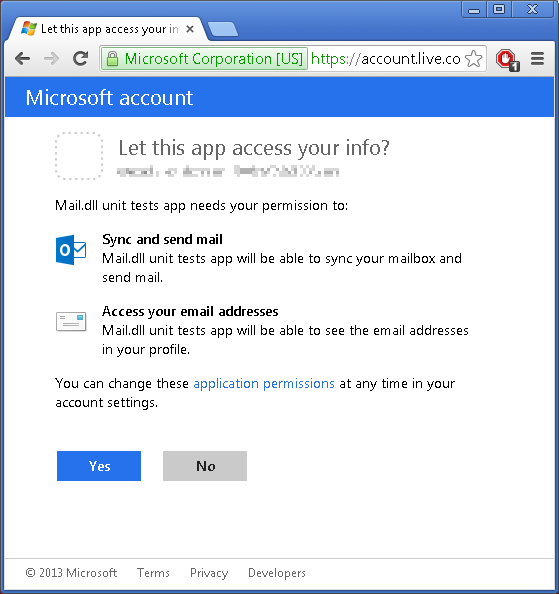Close the 'Let this app access' tab

(x=190, y=29)
